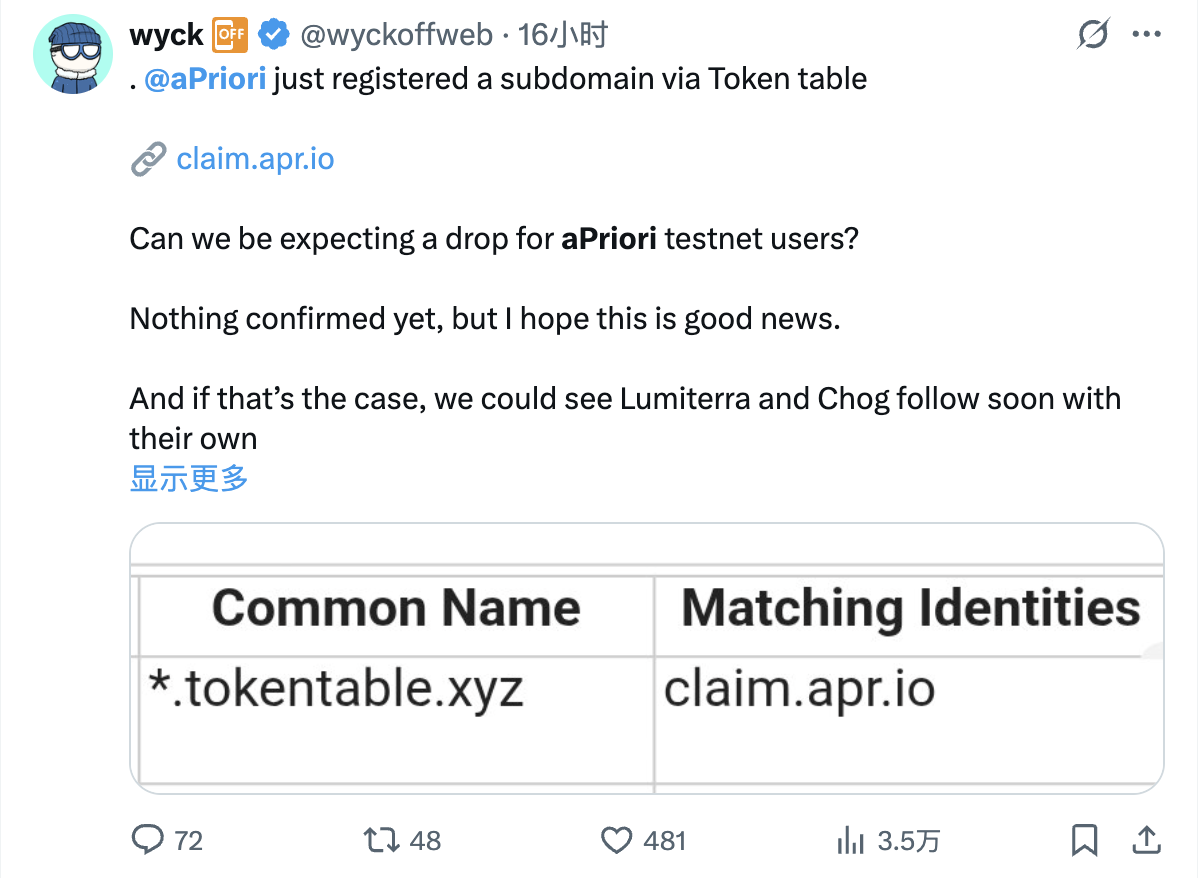This screenshot has height=878, width=1198.
Task: Click the "Nothing confirmed yet" post text
Action: pos(485,319)
